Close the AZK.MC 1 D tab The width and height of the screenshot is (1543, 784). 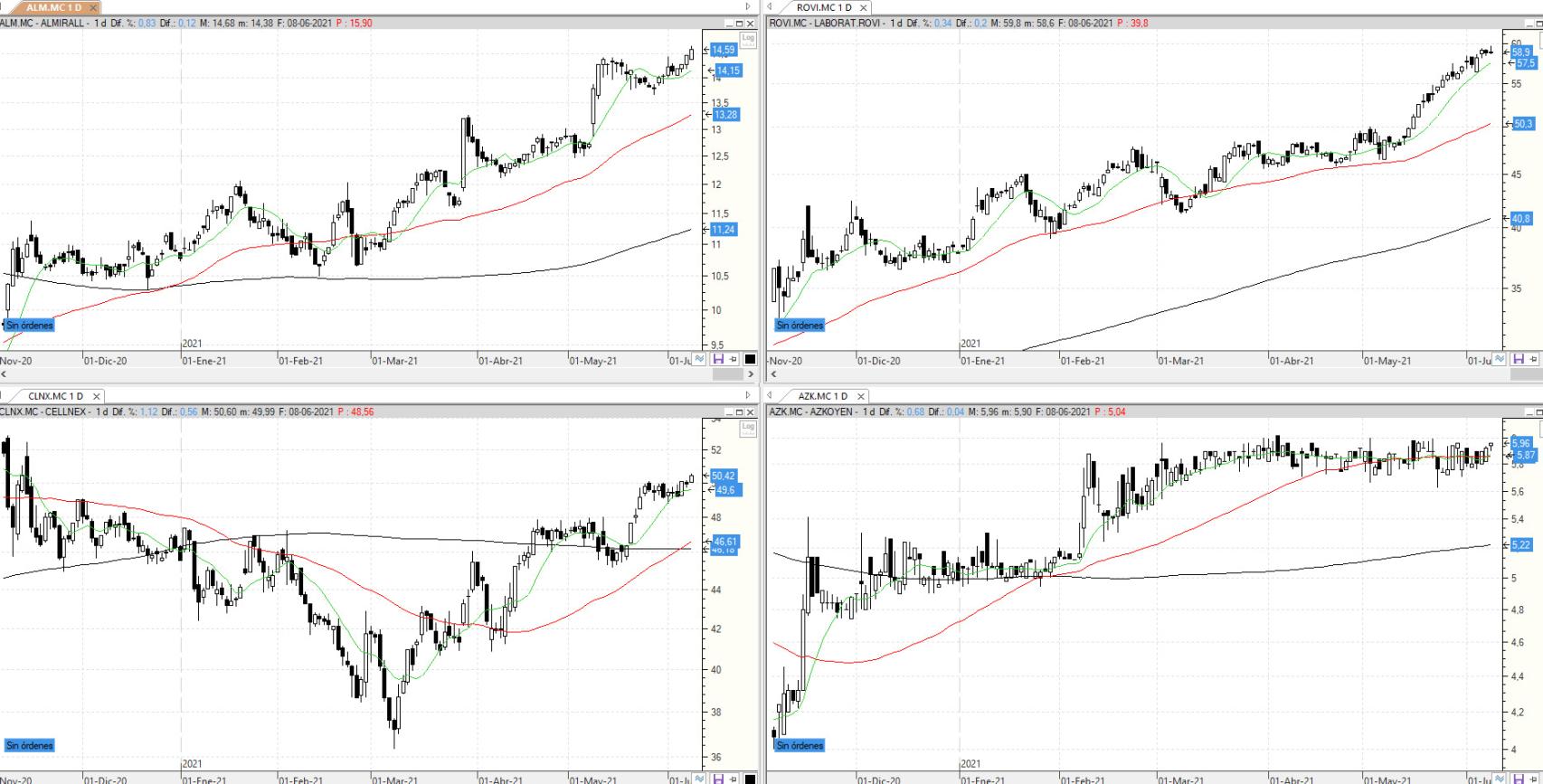[x=861, y=396]
